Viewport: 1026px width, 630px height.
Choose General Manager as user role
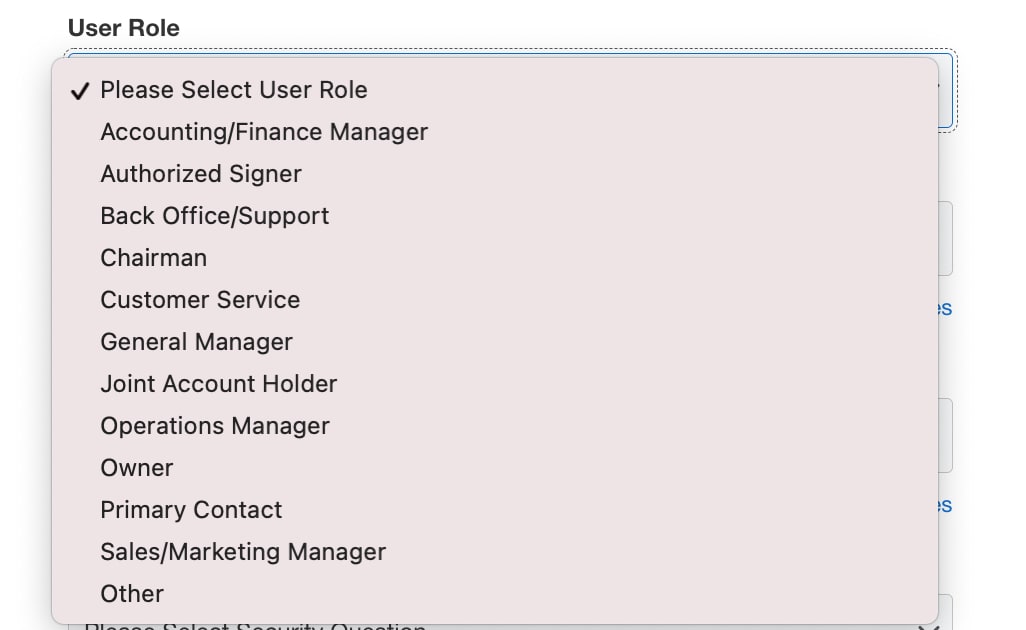point(197,342)
